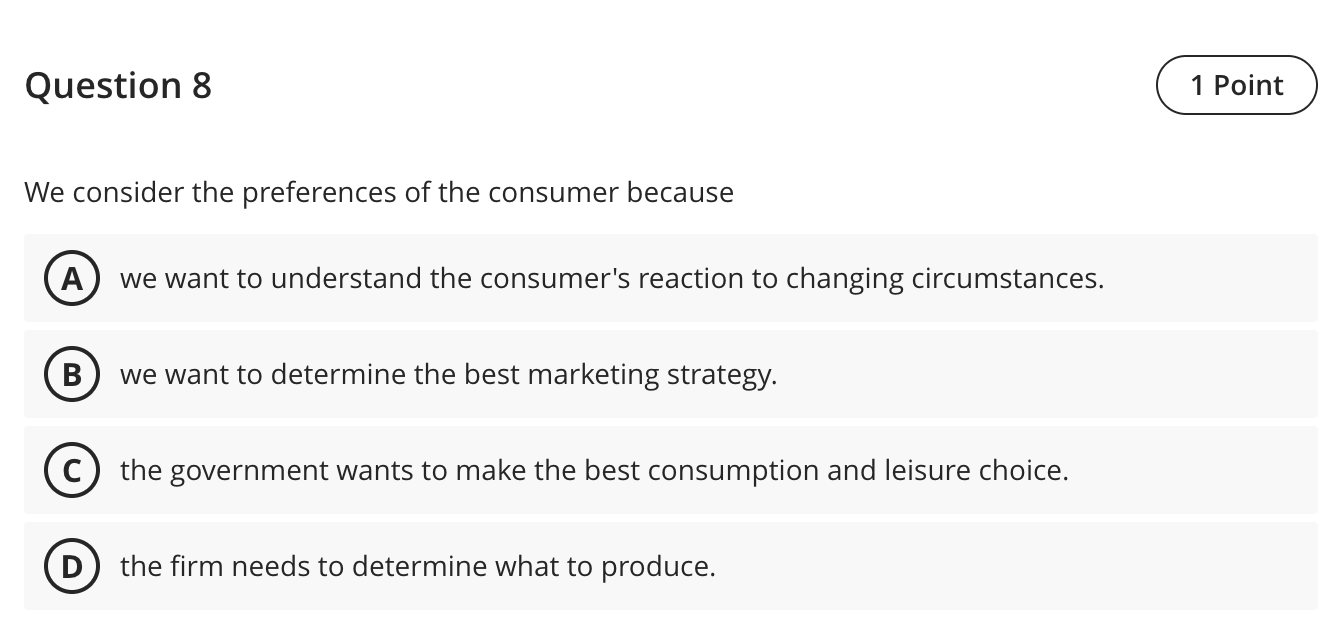Click the answer row containing option A text
The height and width of the screenshot is (644, 1342).
[x=670, y=279]
